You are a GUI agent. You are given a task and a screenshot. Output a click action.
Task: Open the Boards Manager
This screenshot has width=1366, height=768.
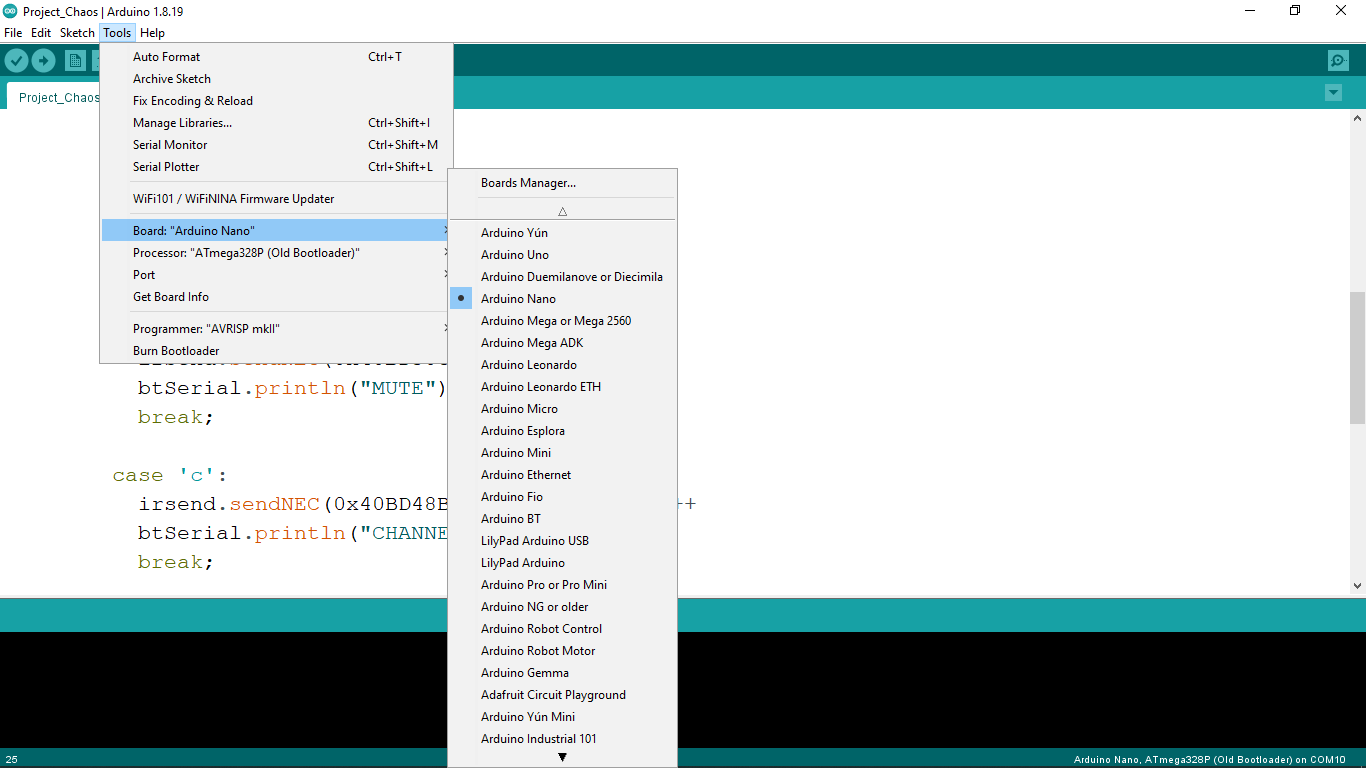(x=526, y=182)
